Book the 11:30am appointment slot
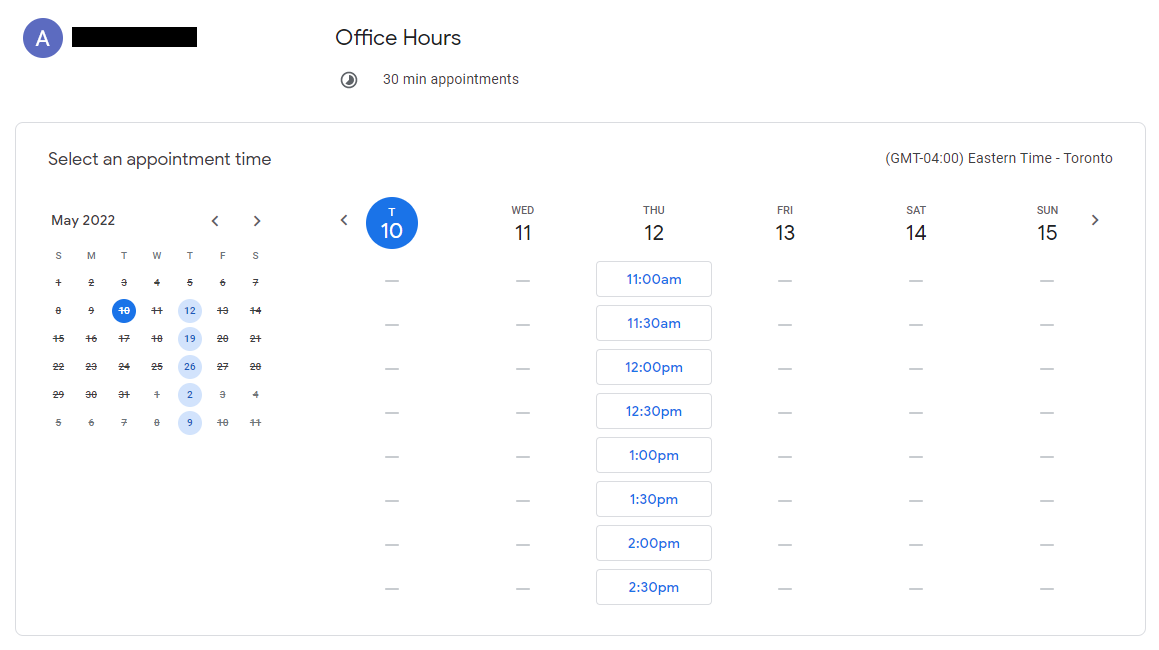 coord(654,323)
